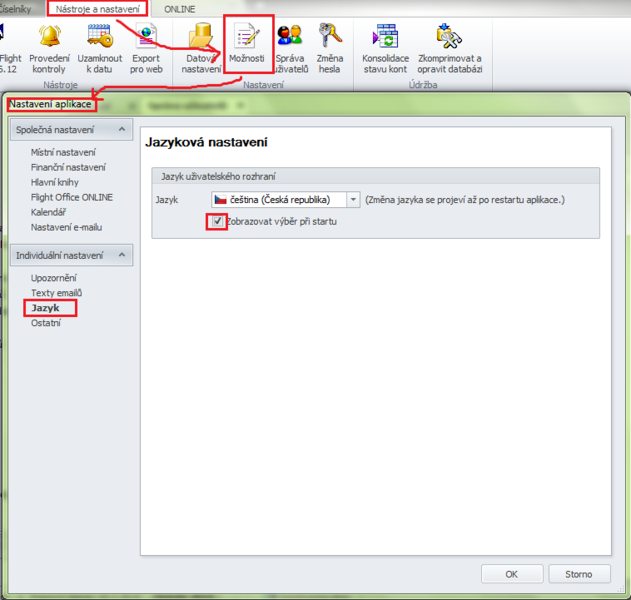Run Konsolidace stavu kont tool
Screen dimensions: 631x600
385,38
